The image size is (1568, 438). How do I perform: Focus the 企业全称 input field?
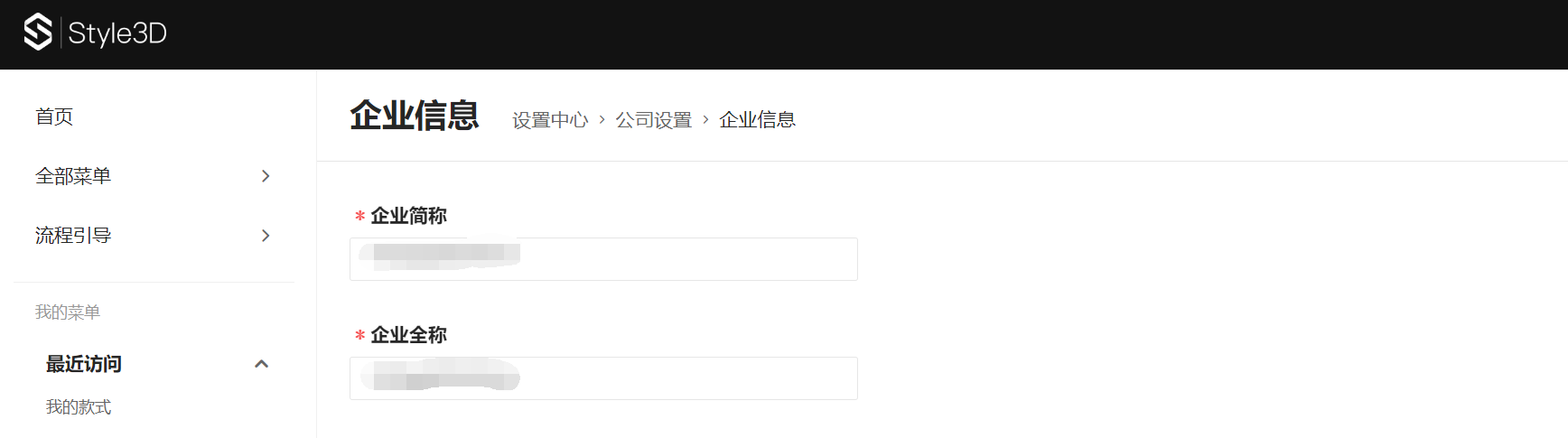(603, 378)
